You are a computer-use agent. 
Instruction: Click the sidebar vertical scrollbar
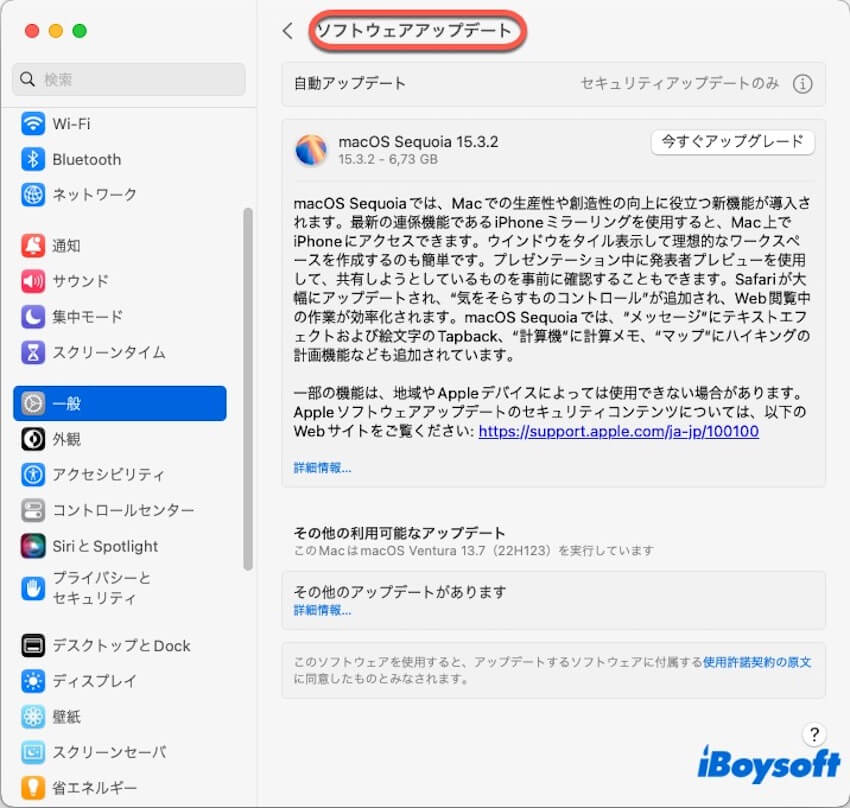[248, 390]
